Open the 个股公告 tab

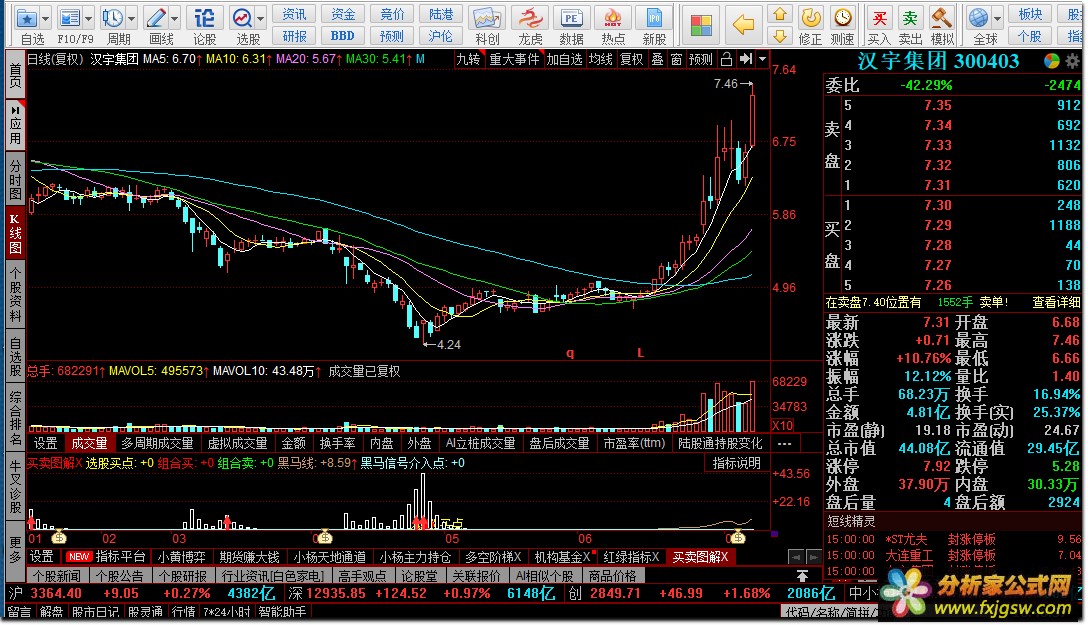pyautogui.click(x=120, y=576)
